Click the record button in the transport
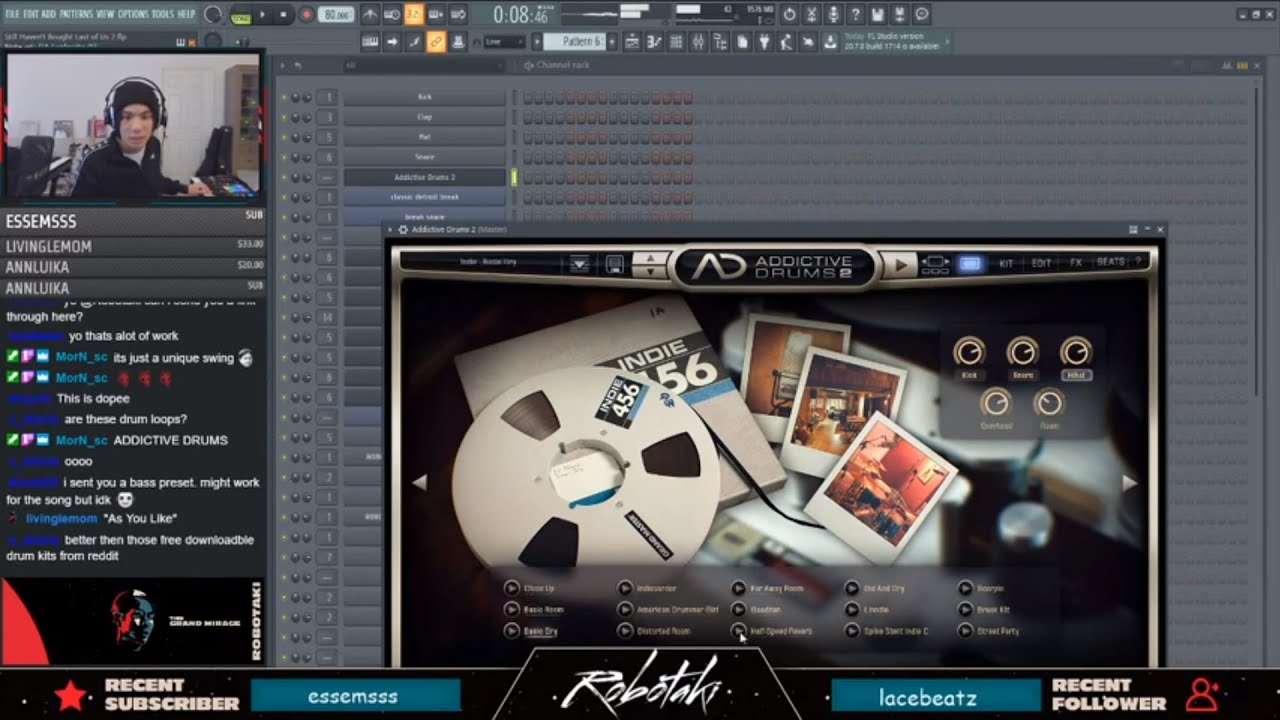This screenshot has height=720, width=1280. tap(306, 15)
